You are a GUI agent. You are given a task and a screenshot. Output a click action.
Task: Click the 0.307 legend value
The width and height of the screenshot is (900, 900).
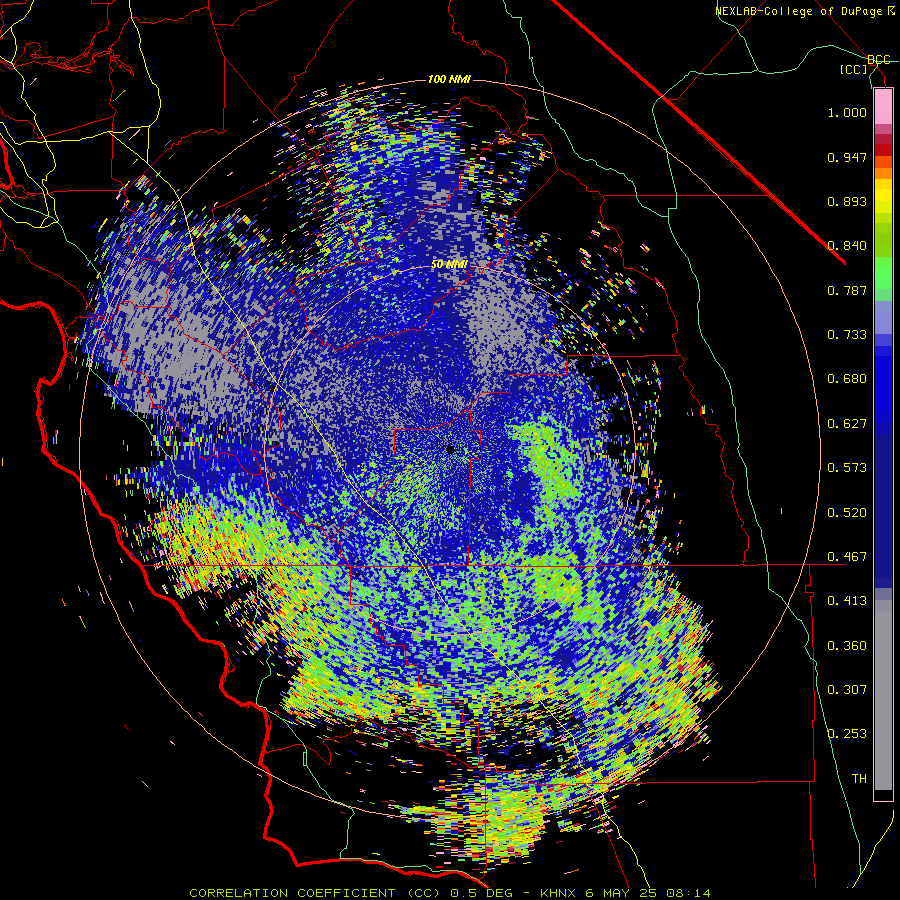847,690
